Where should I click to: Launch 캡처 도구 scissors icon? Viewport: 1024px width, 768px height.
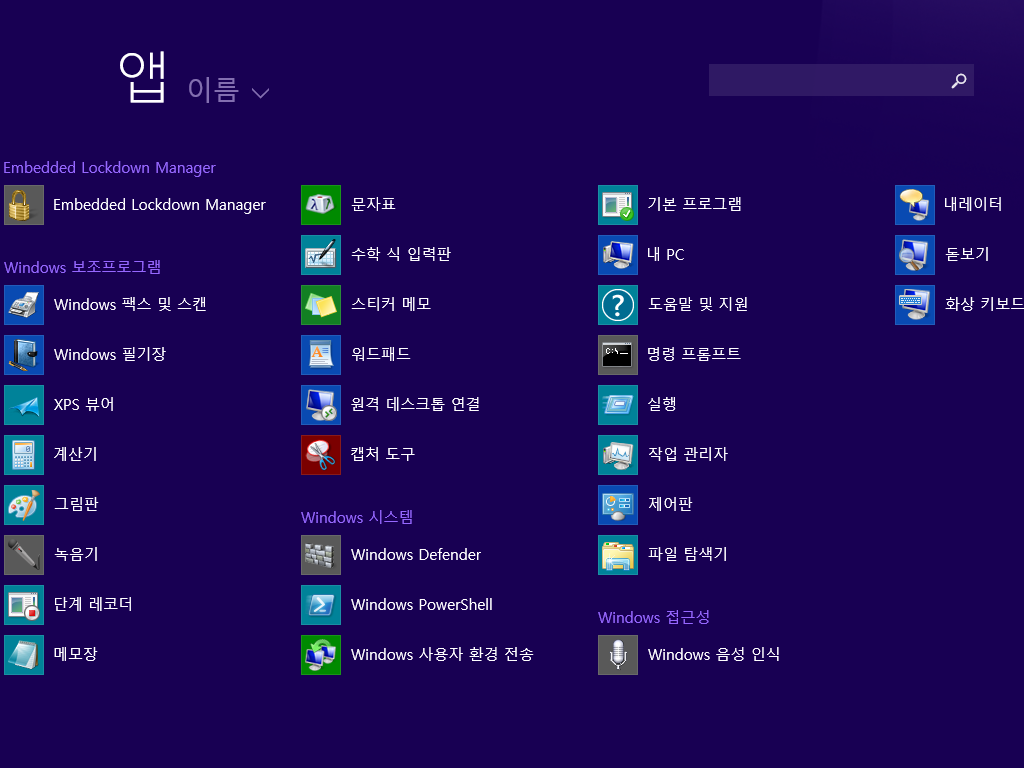tap(321, 455)
